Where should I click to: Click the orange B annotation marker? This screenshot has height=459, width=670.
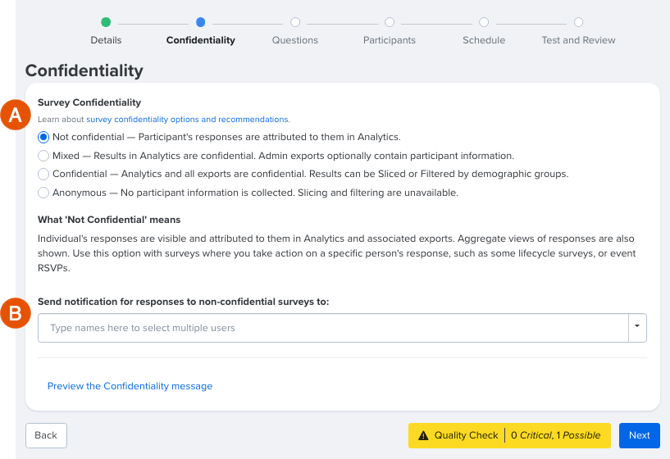click(x=15, y=313)
